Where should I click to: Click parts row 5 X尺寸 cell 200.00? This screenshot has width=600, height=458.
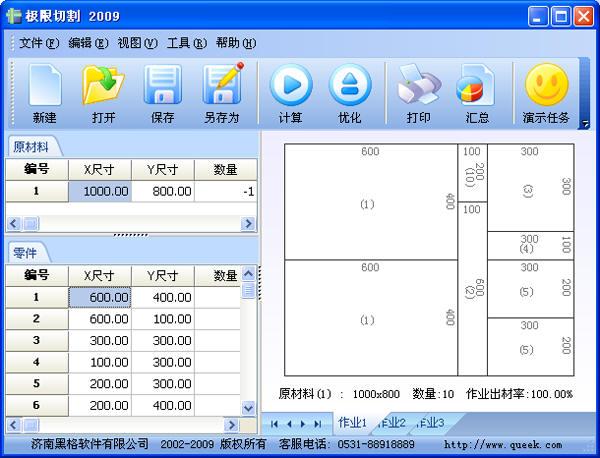(100, 384)
